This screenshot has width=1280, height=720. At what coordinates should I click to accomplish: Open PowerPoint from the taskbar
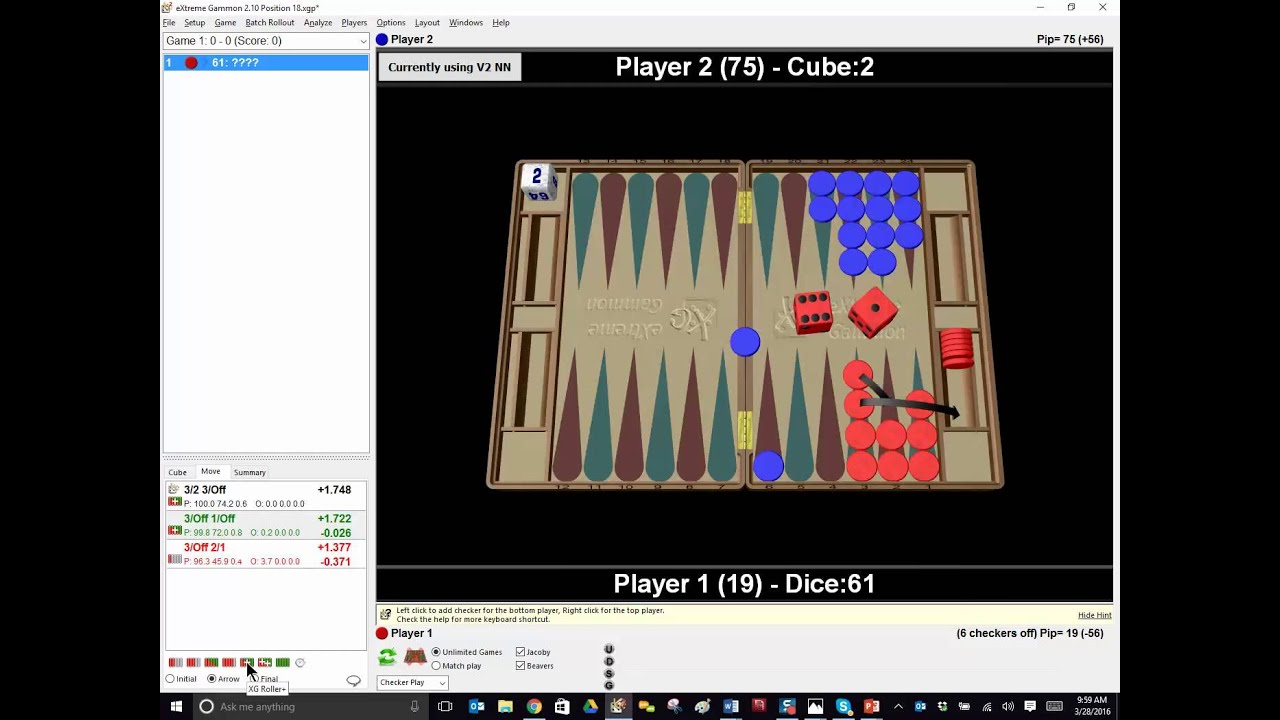coord(871,706)
